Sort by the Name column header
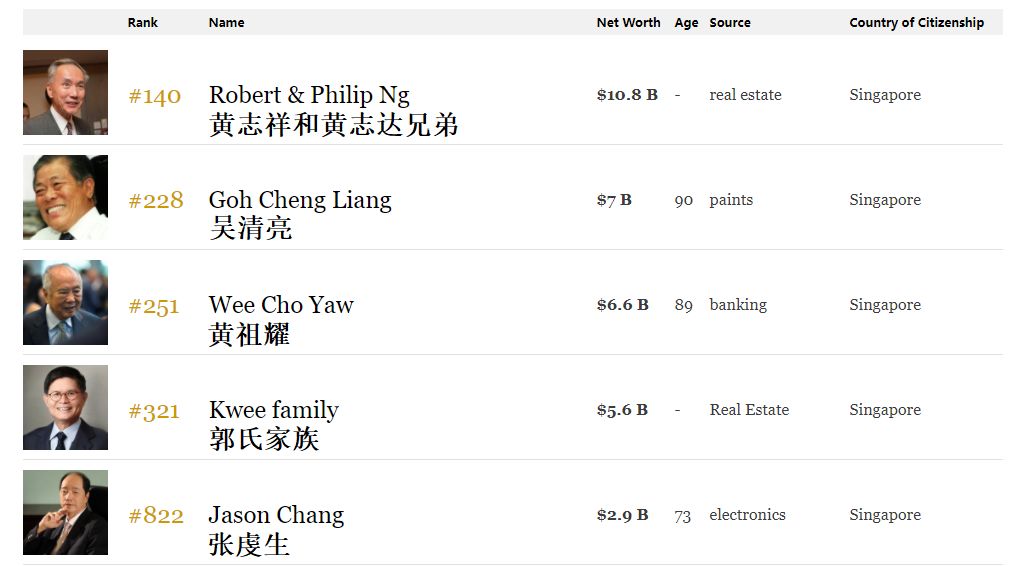The image size is (1029, 566). 226,23
